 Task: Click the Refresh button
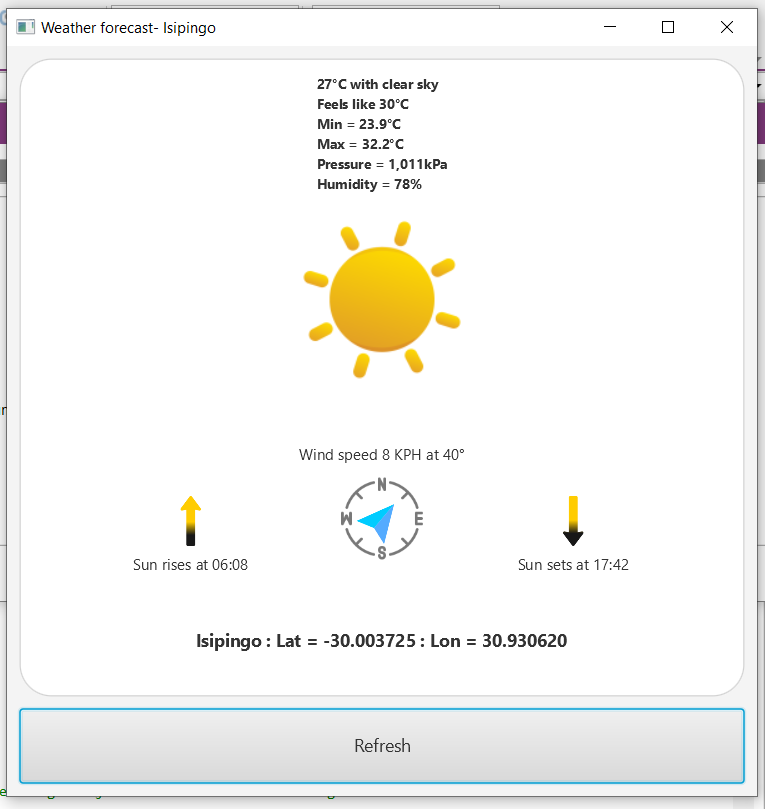(x=382, y=746)
